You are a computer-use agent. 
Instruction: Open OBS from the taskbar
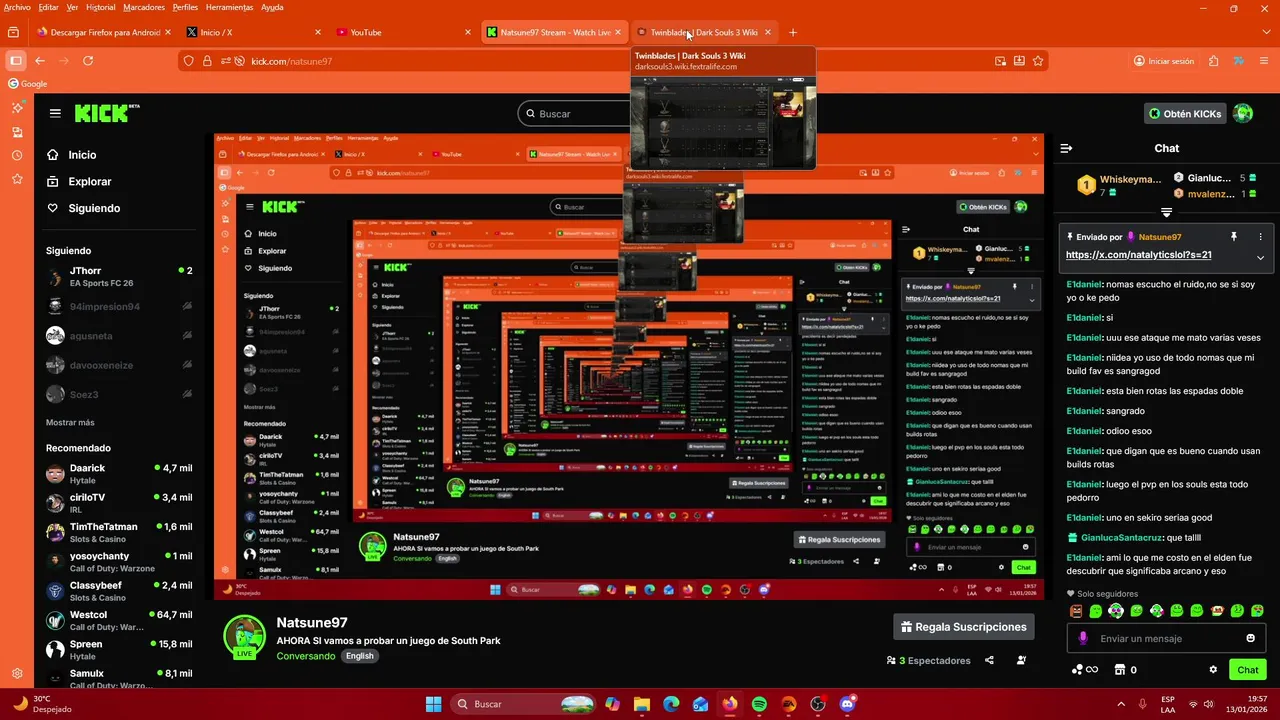coord(818,704)
